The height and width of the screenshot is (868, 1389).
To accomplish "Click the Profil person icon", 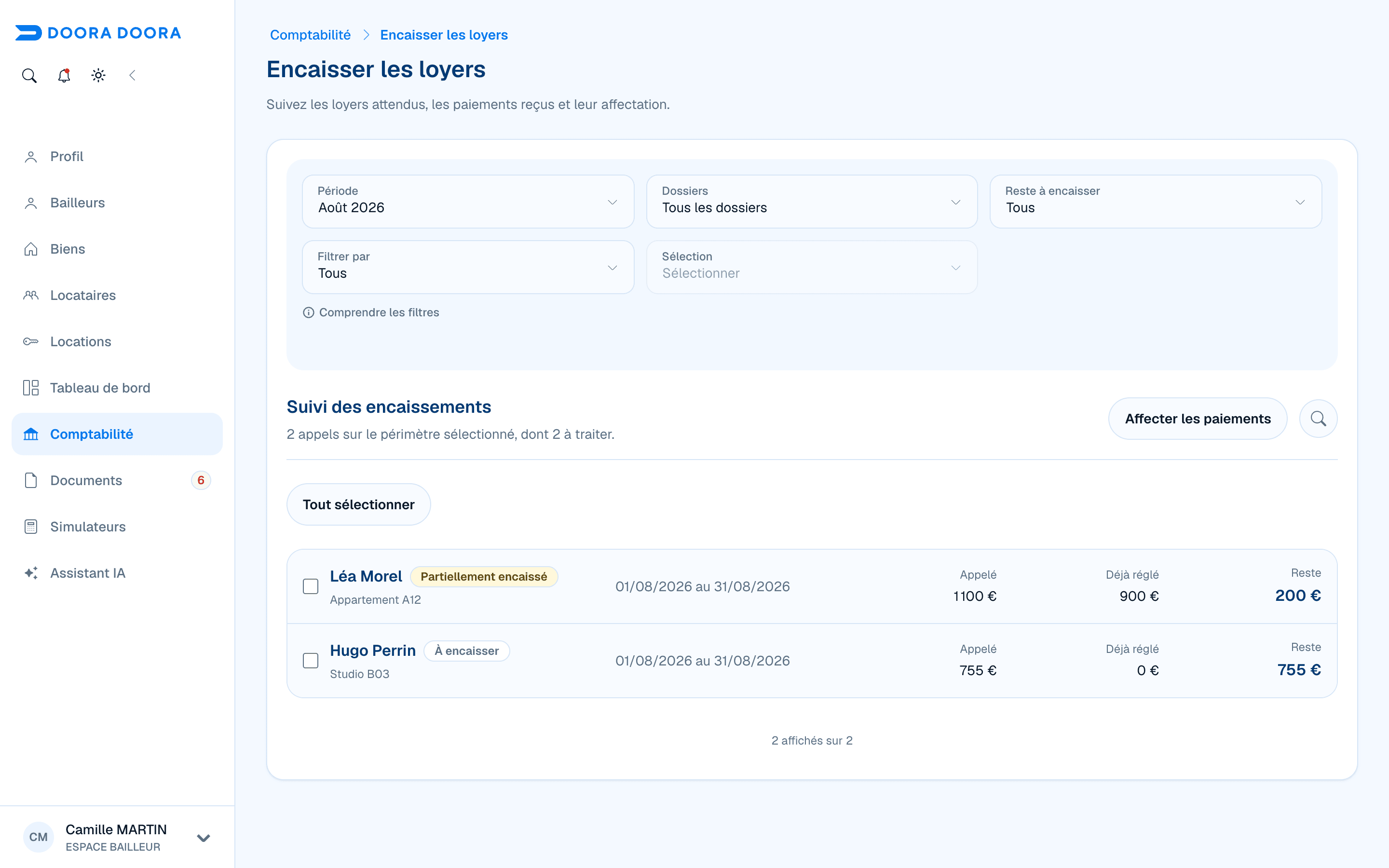I will point(31,157).
